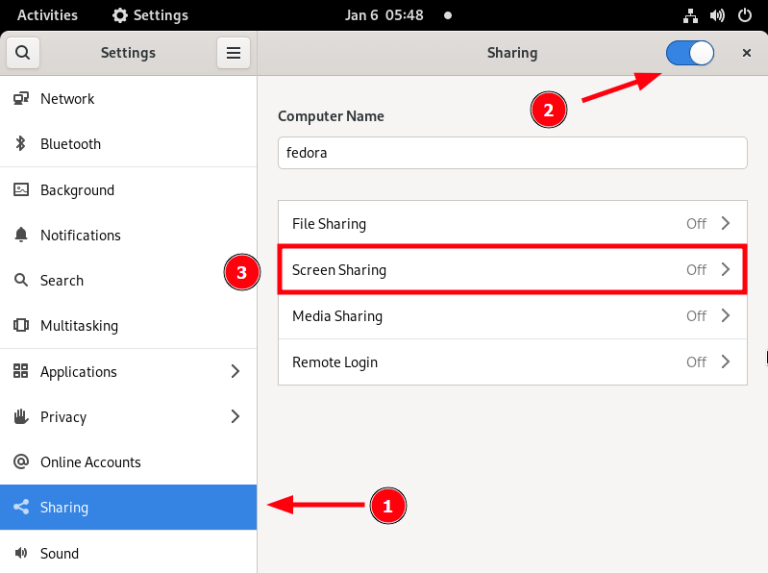Open Remote Login chevron arrow
Screen dimensions: 768x573
coord(725,361)
